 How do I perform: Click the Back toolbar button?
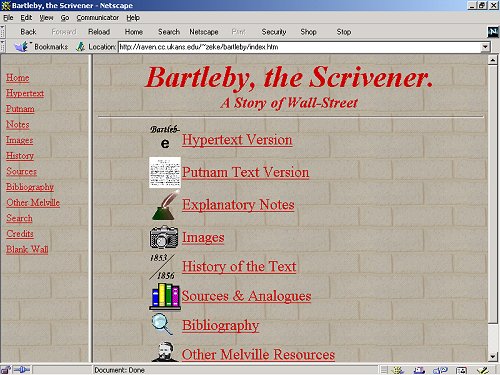28,32
